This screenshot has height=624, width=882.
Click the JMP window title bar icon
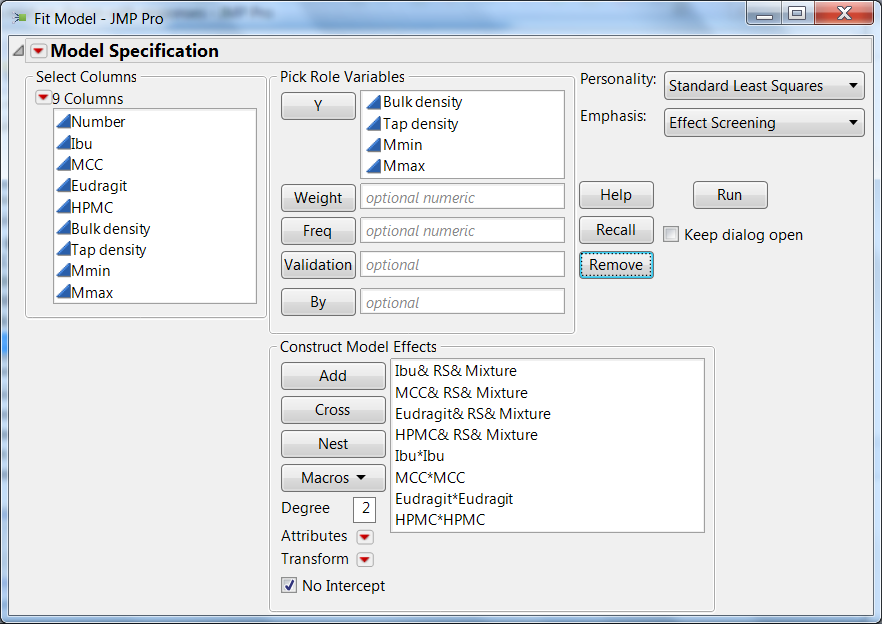click(x=20, y=19)
